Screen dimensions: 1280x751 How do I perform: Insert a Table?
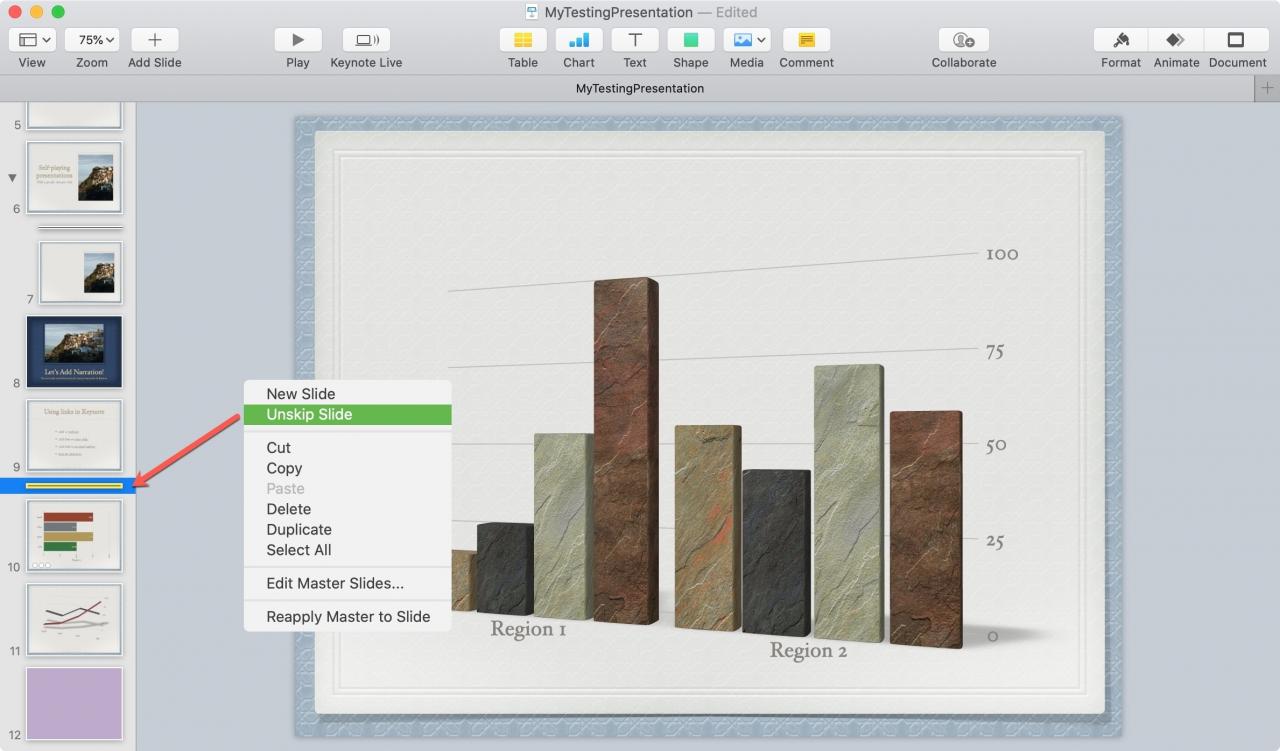[523, 40]
